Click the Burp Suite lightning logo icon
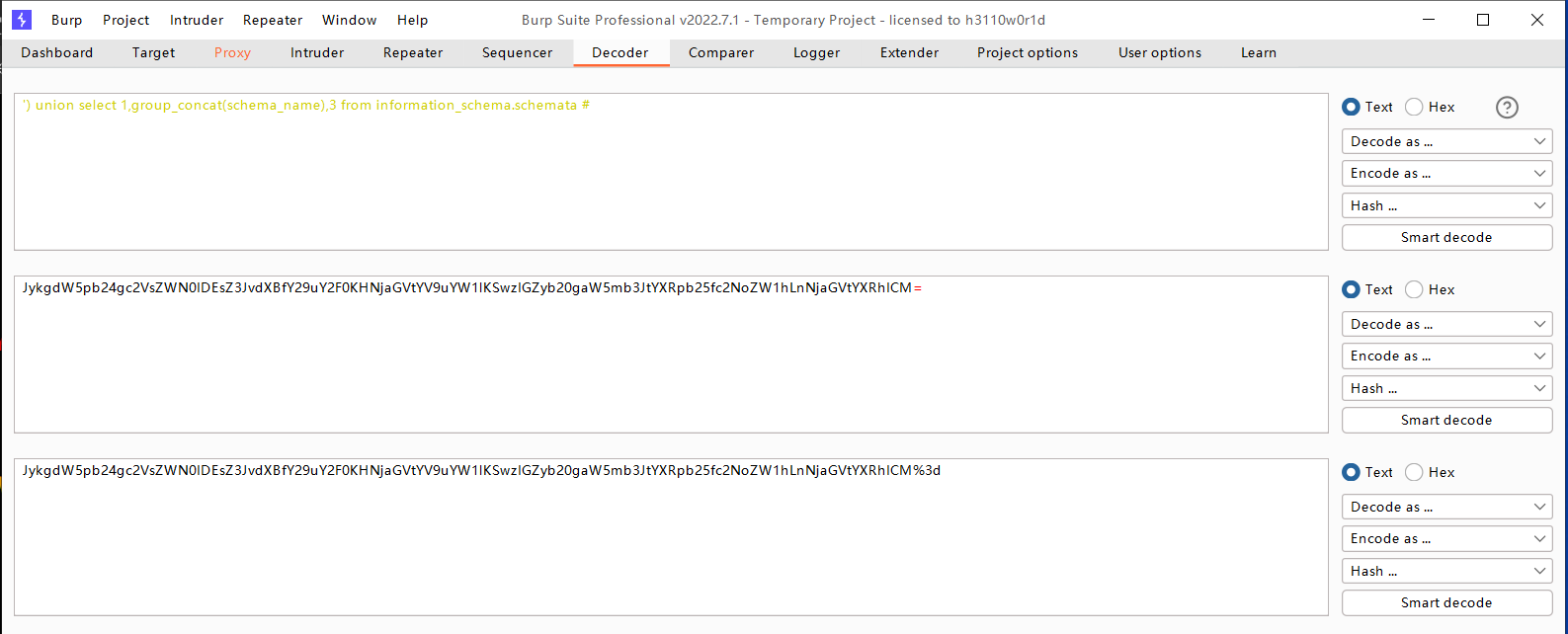Viewport: 1568px width, 634px height. pos(21,20)
